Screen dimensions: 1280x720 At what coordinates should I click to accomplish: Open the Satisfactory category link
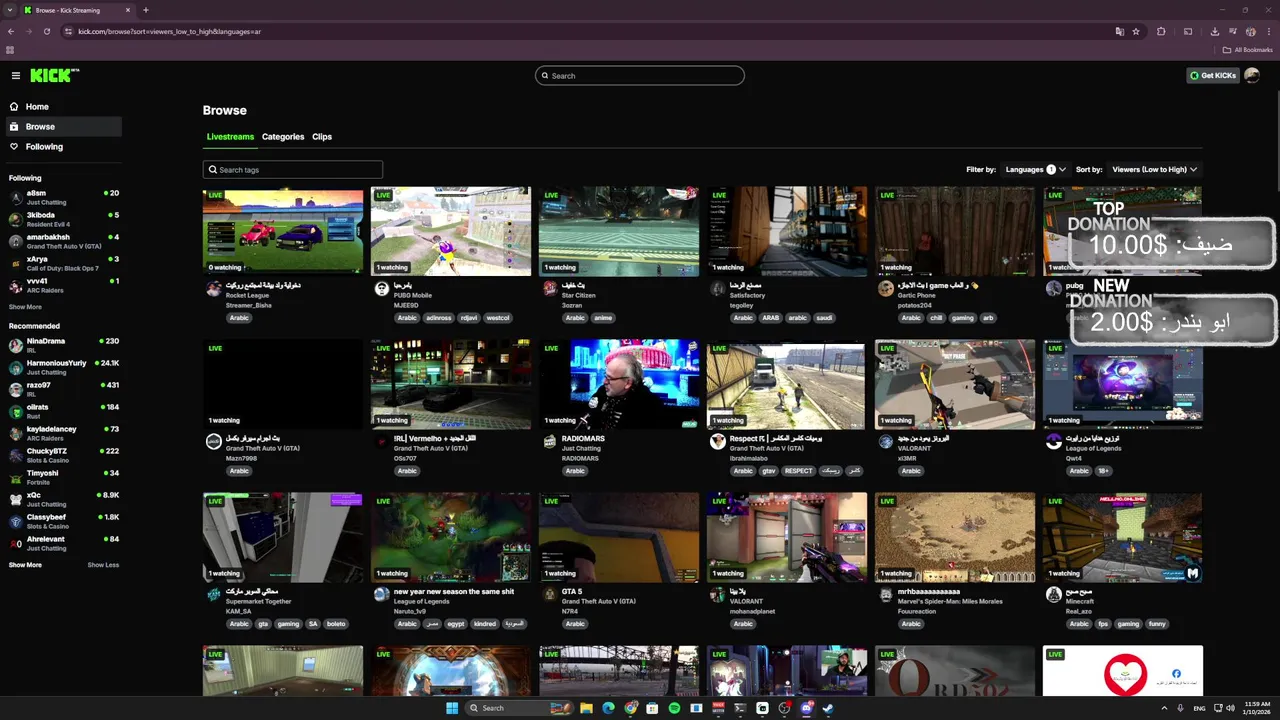click(748, 296)
